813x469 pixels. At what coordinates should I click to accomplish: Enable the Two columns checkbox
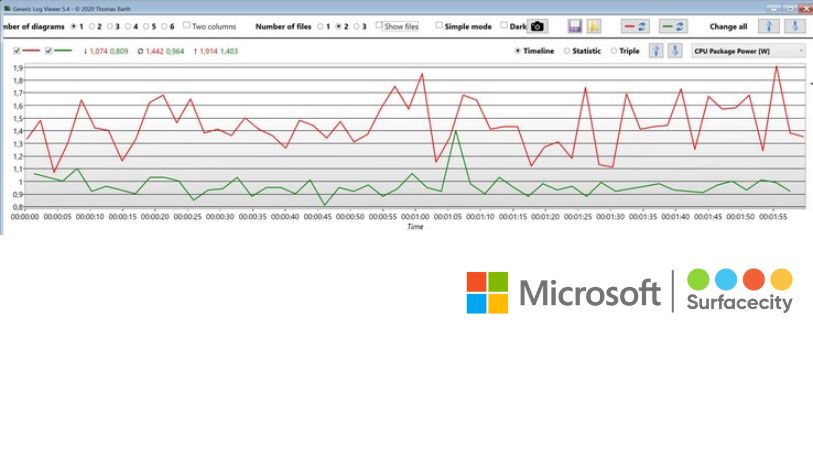tap(186, 26)
